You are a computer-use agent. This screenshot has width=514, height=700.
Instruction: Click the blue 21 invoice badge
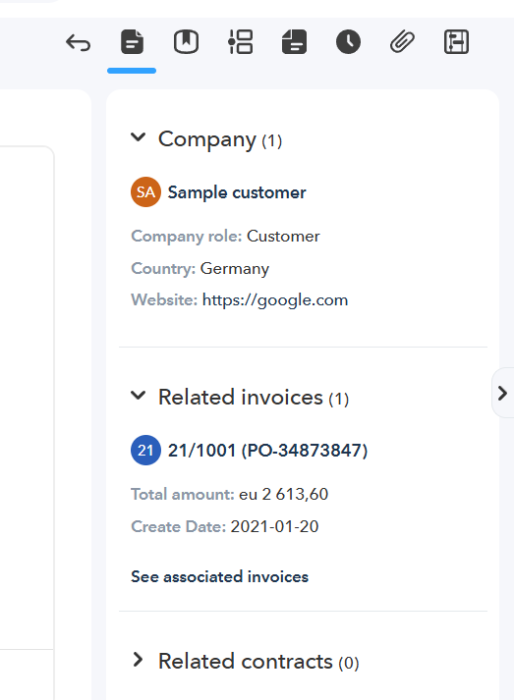[146, 450]
